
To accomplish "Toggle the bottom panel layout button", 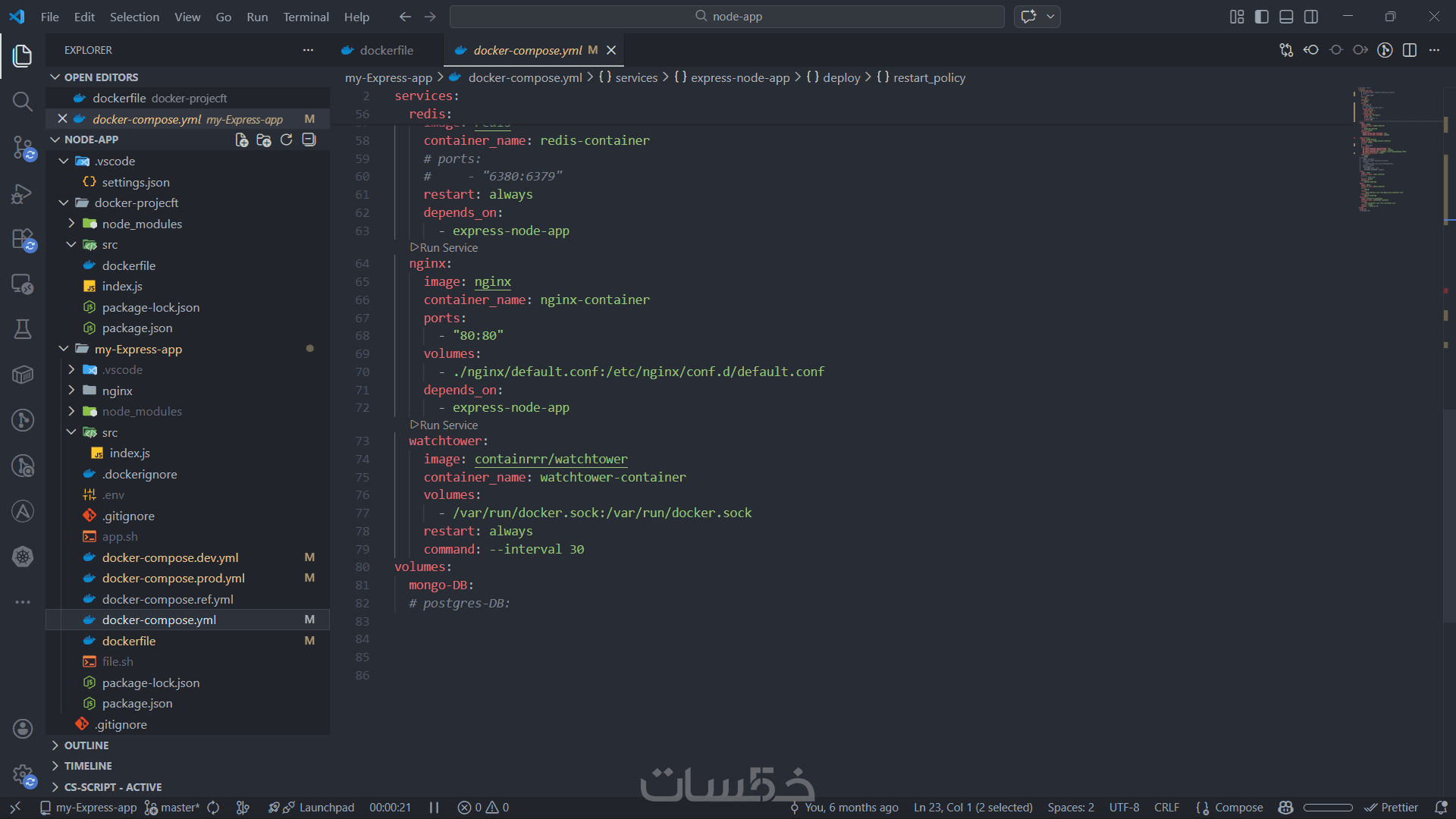I will point(1286,17).
